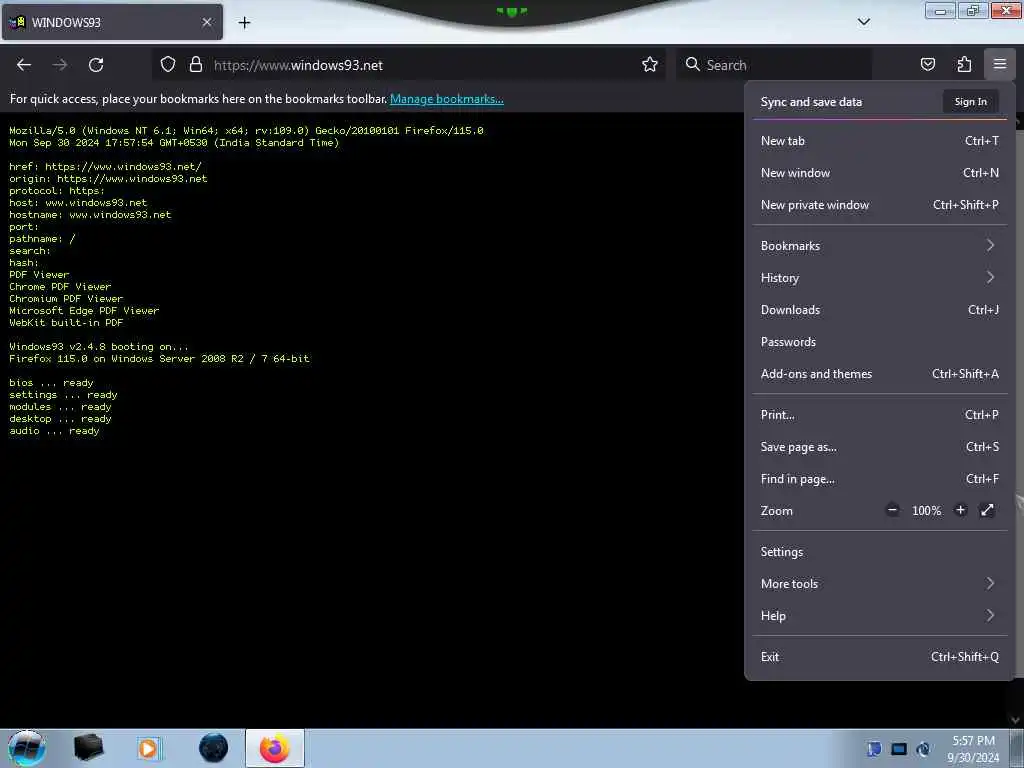Close the WINDOWS93 tab
The height and width of the screenshot is (768, 1024).
206,22
